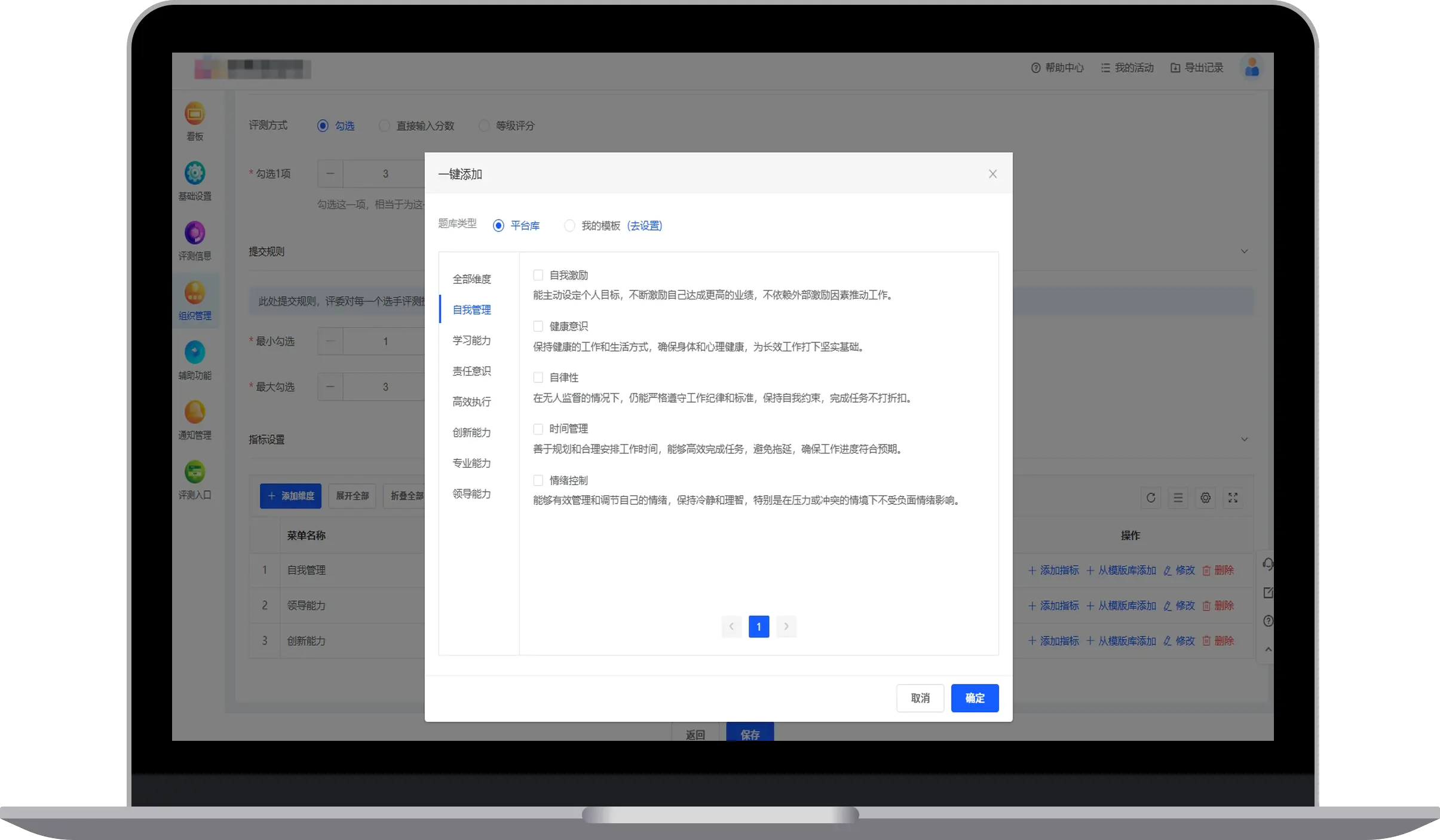
Task: Click minus stepper for 最小勾选
Action: pyautogui.click(x=330, y=341)
